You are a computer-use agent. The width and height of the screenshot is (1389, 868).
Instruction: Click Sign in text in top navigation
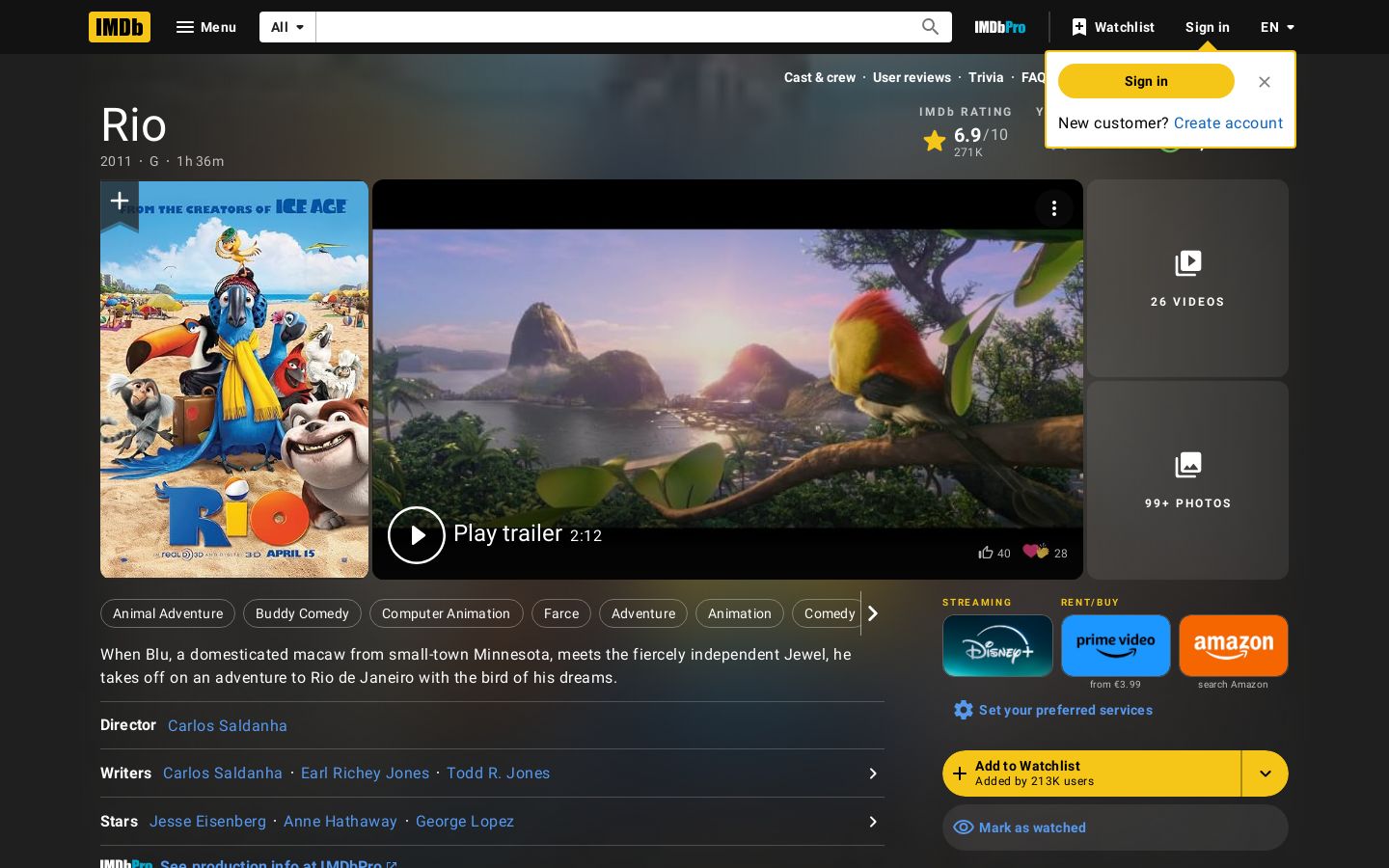[x=1208, y=27]
